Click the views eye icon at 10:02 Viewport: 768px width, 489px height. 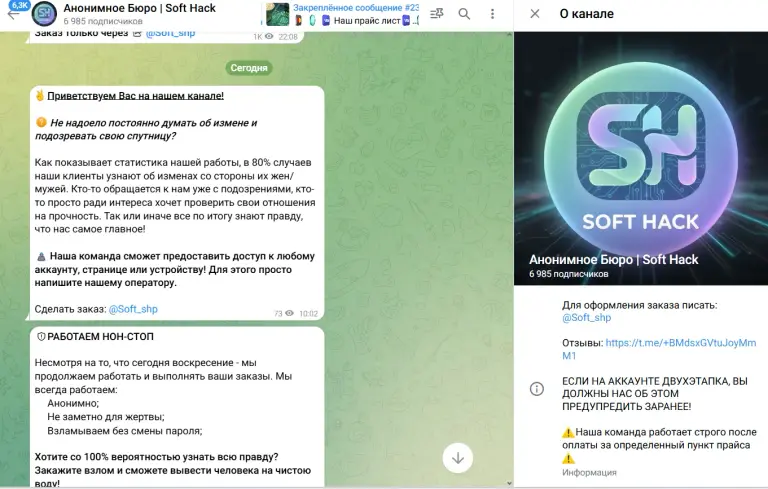[289, 314]
